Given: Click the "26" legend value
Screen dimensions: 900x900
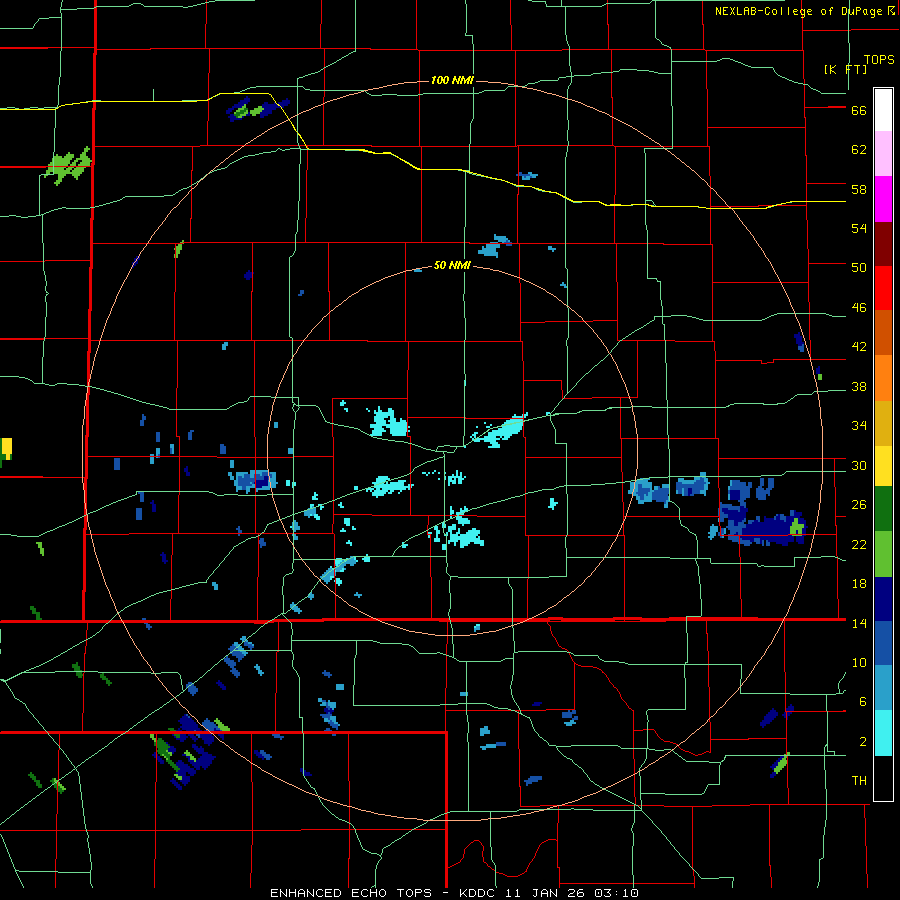Looking at the screenshot, I should tap(859, 505).
